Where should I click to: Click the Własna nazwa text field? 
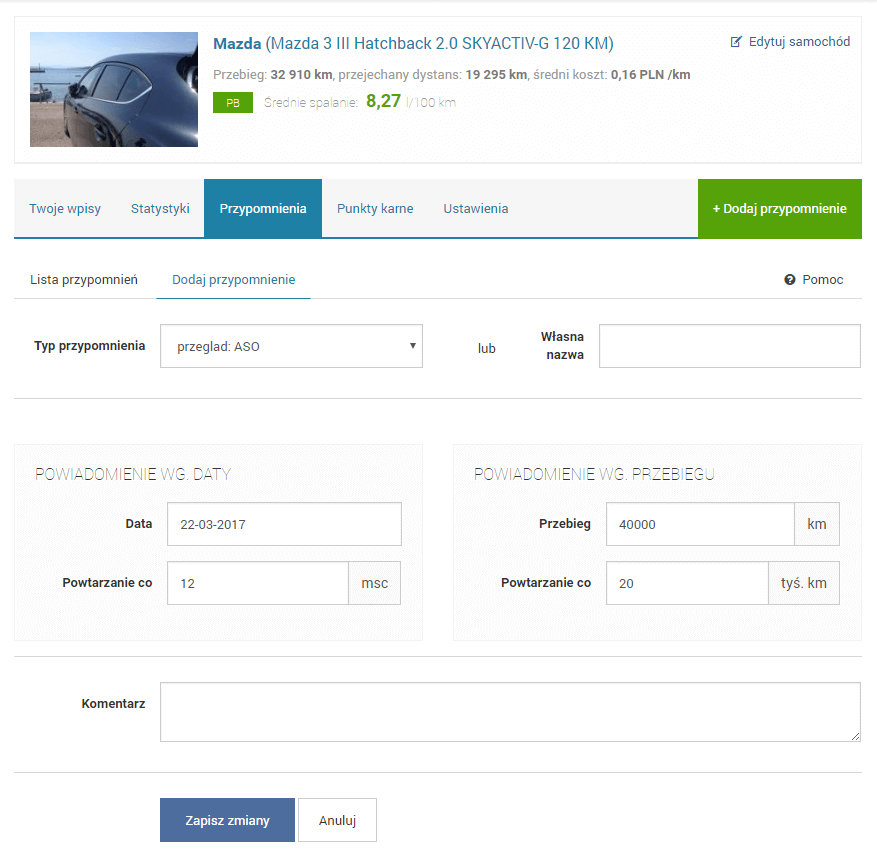click(729, 346)
